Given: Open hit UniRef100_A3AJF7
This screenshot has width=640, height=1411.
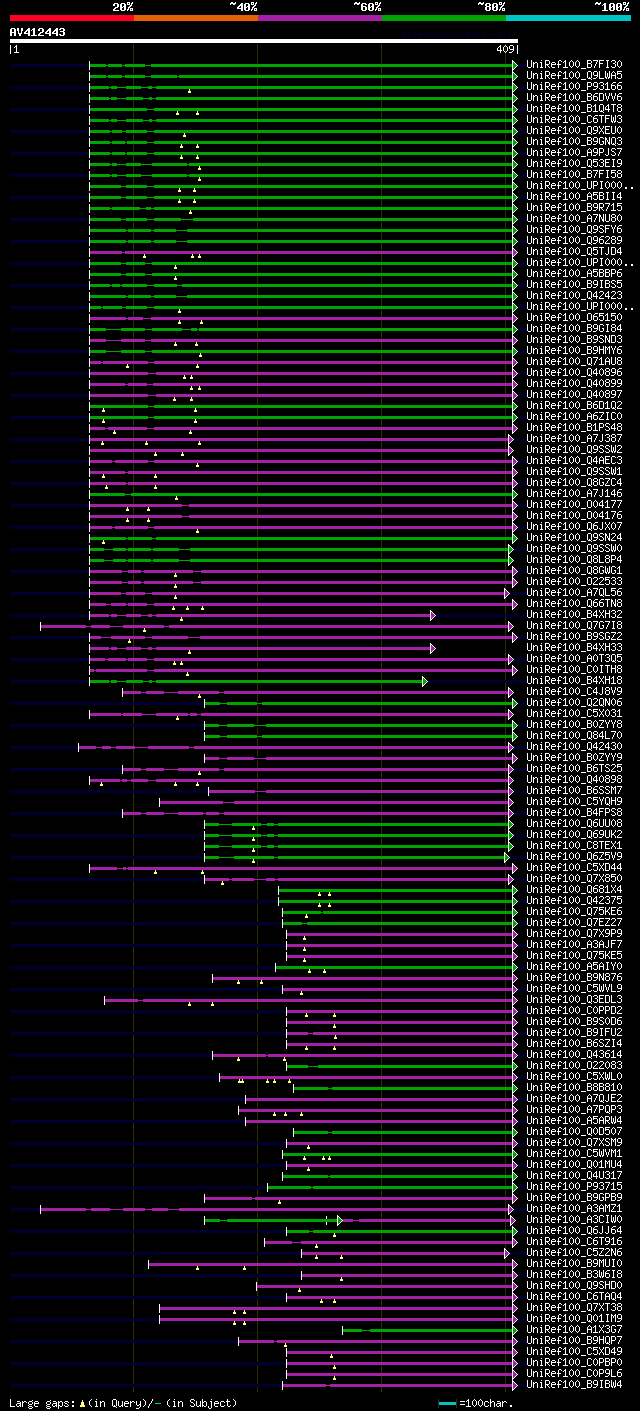Looking at the screenshot, I should click(x=574, y=944).
